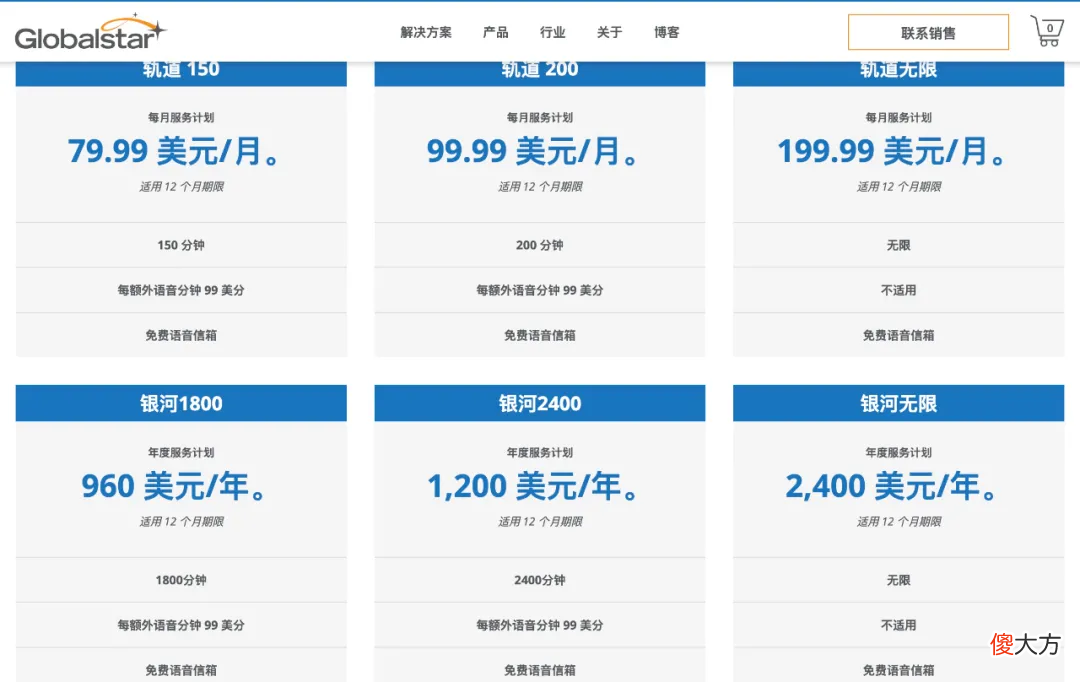Click the 150 分钟 row
The image size is (1080, 682).
pos(181,245)
